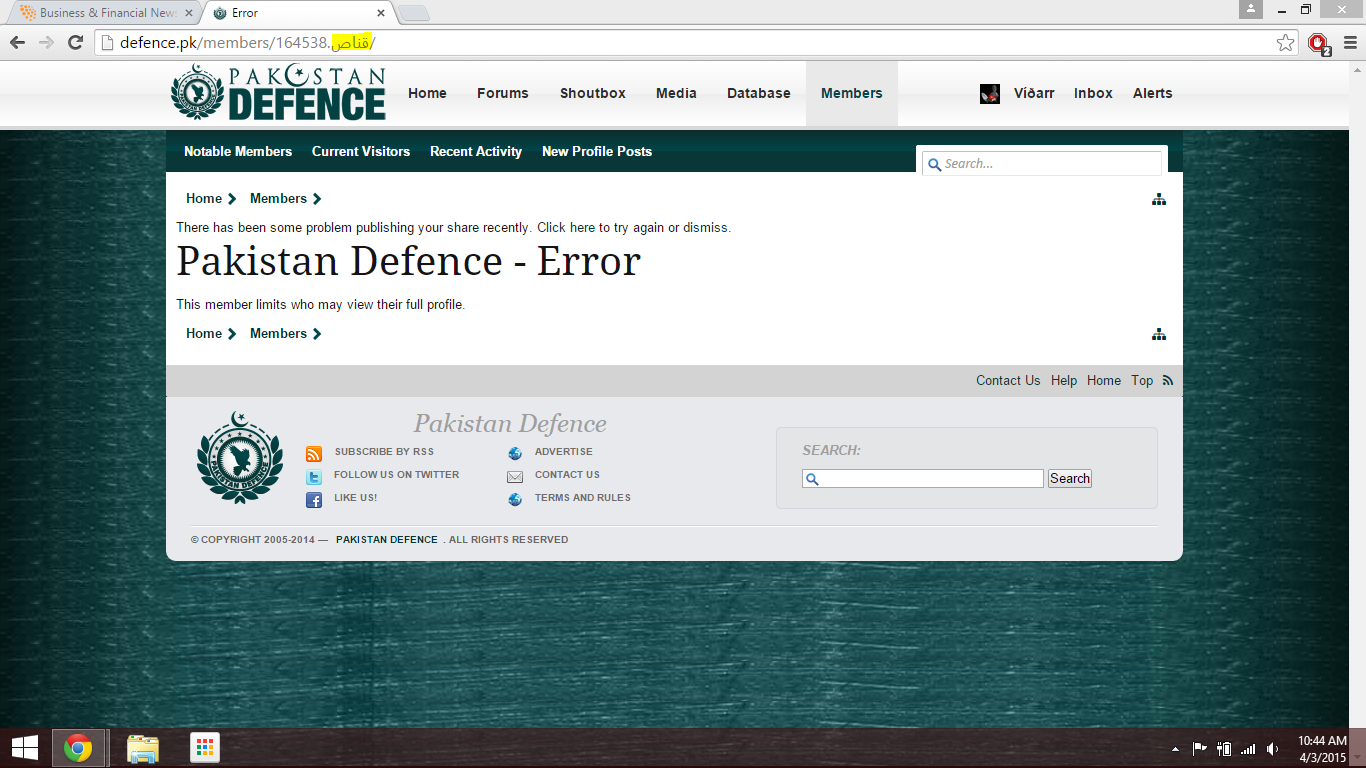The width and height of the screenshot is (1366, 768).
Task: Open the colorful grid app on taskbar
Action: tap(205, 748)
